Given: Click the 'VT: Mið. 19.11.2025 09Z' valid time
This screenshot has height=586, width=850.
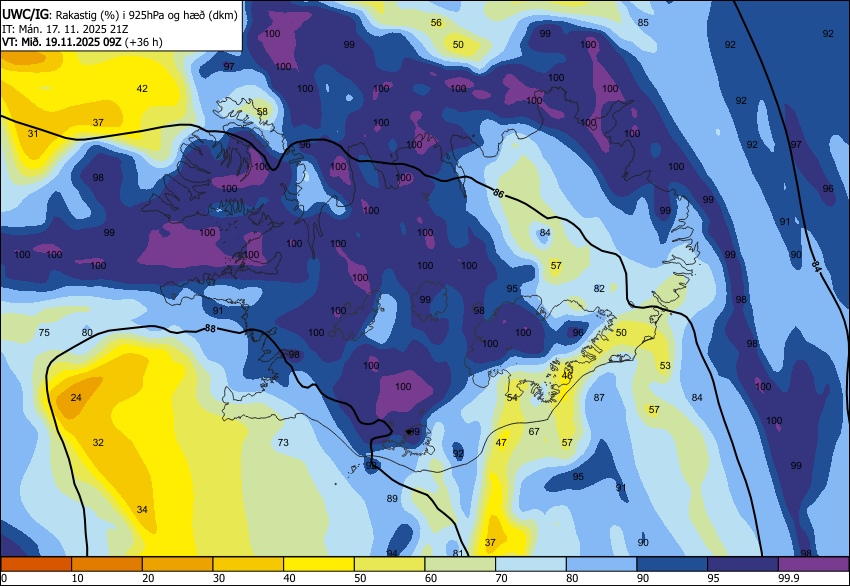Looking at the screenshot, I should coord(62,42).
